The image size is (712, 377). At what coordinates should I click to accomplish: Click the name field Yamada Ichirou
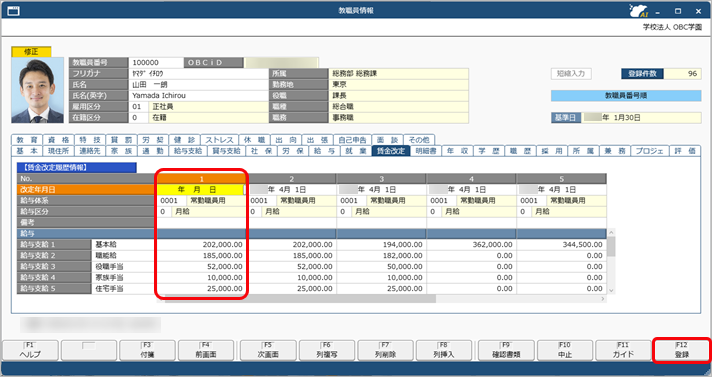(x=198, y=95)
